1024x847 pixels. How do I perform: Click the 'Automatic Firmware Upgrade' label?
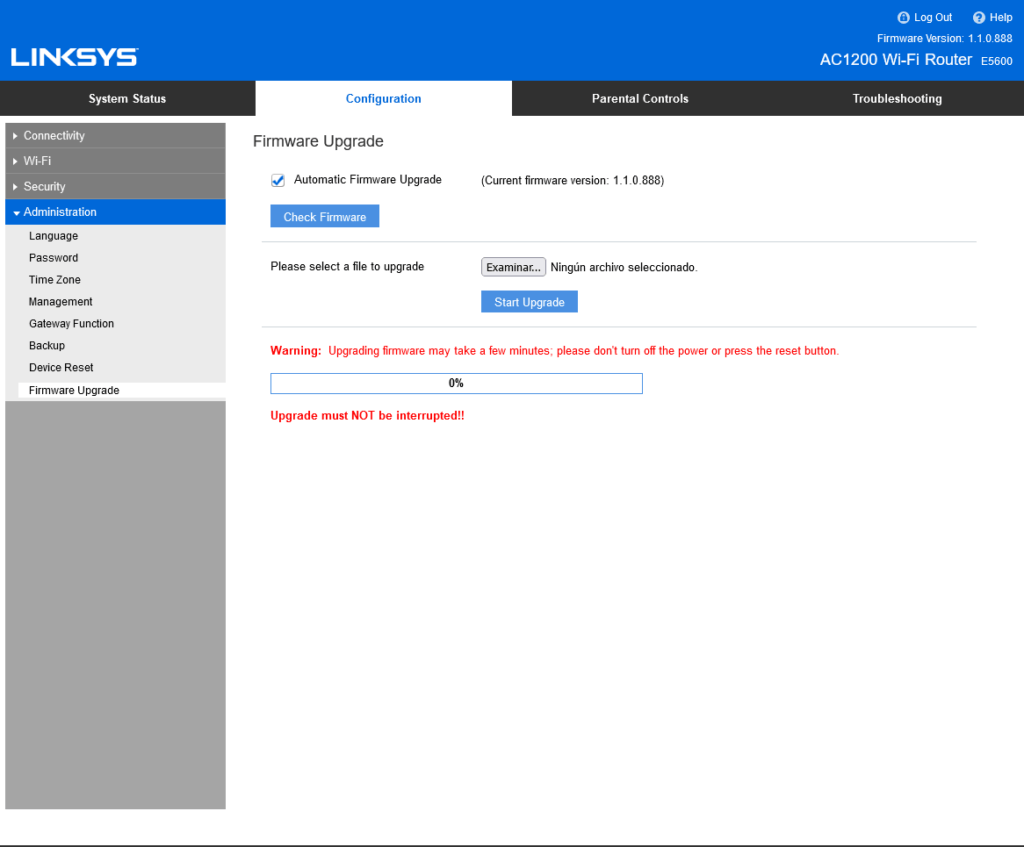coord(368,180)
